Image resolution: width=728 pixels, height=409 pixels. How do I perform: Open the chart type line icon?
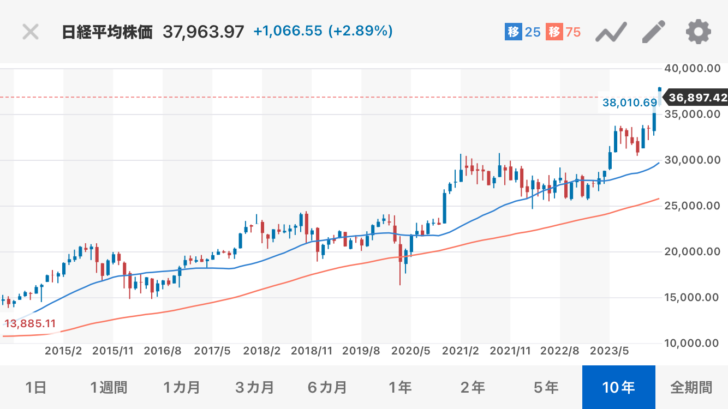click(x=610, y=32)
